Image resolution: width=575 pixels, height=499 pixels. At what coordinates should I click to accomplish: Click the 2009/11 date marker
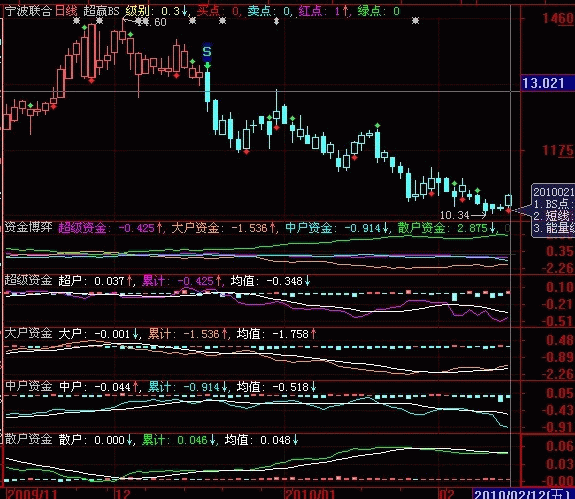point(32,494)
